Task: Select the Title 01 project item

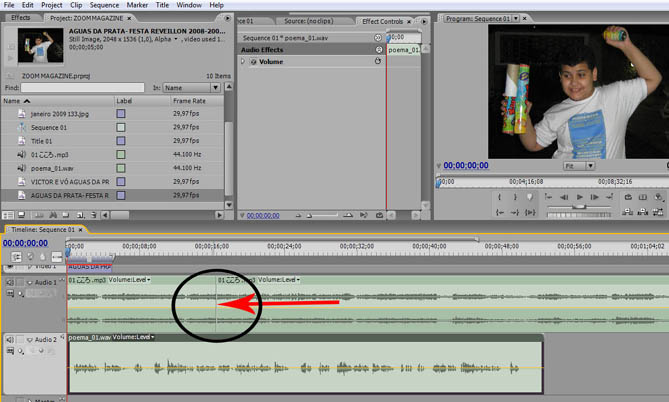Action: tap(41, 141)
